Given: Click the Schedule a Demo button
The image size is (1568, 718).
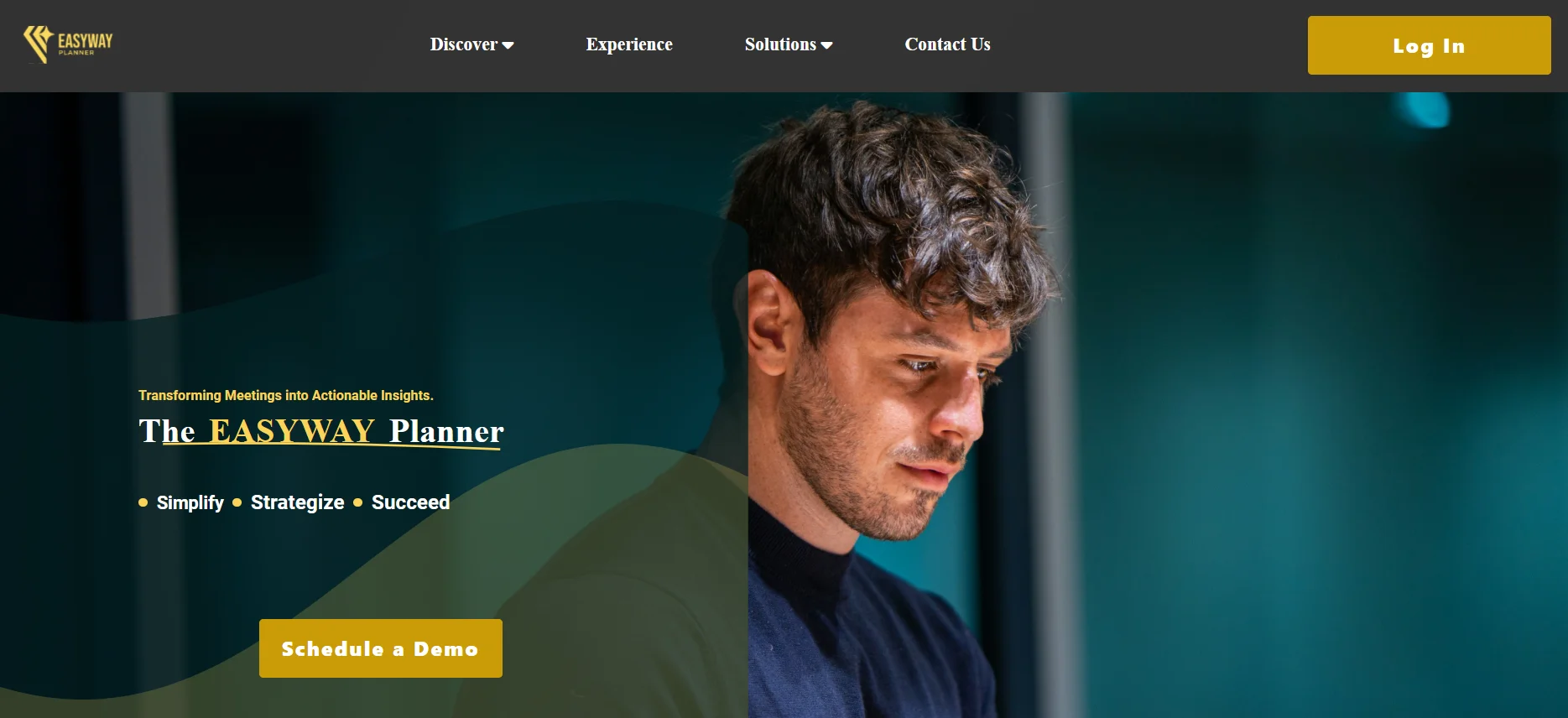Looking at the screenshot, I should [381, 648].
